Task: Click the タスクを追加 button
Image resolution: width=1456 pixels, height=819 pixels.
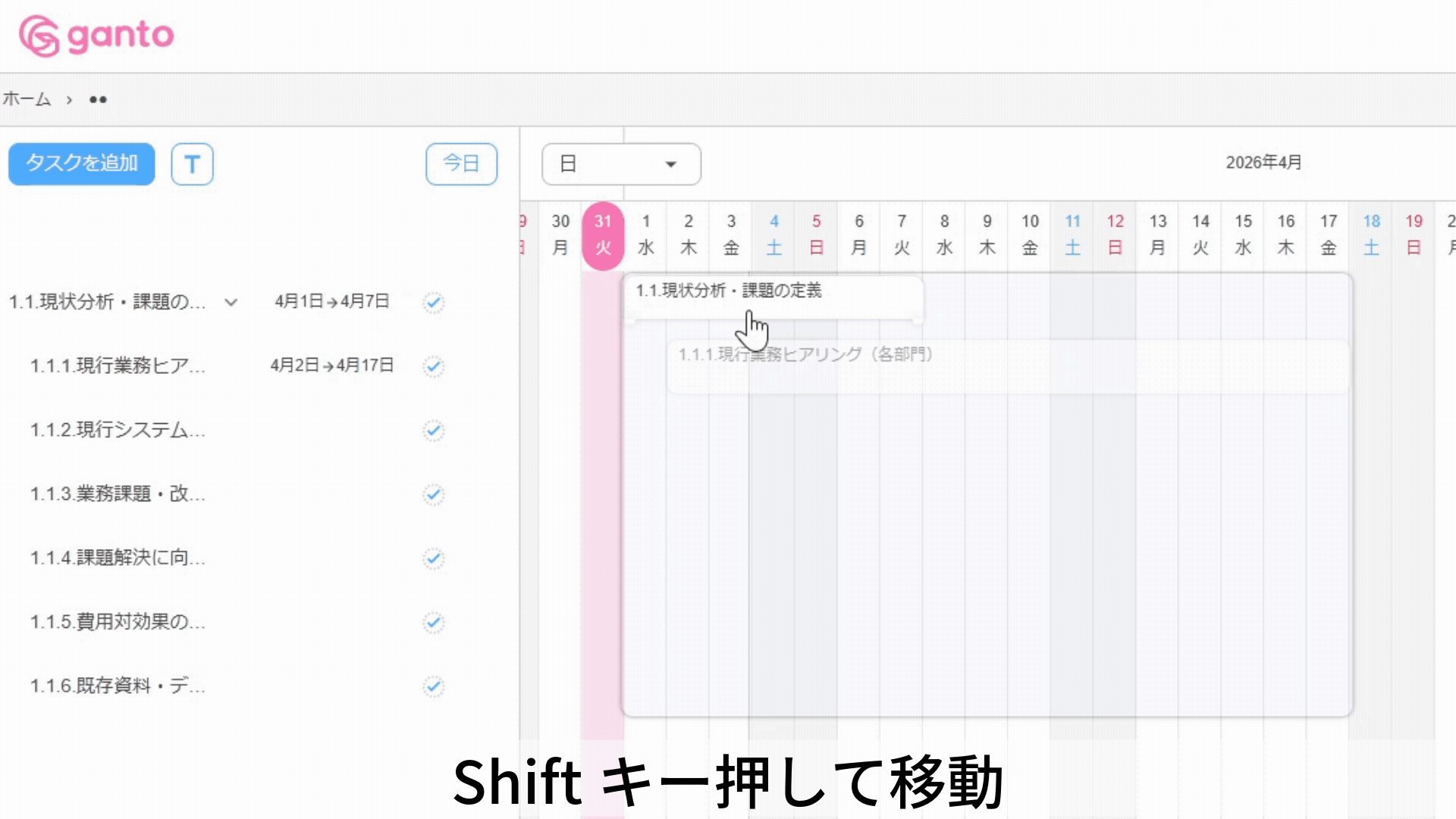Action: (80, 164)
